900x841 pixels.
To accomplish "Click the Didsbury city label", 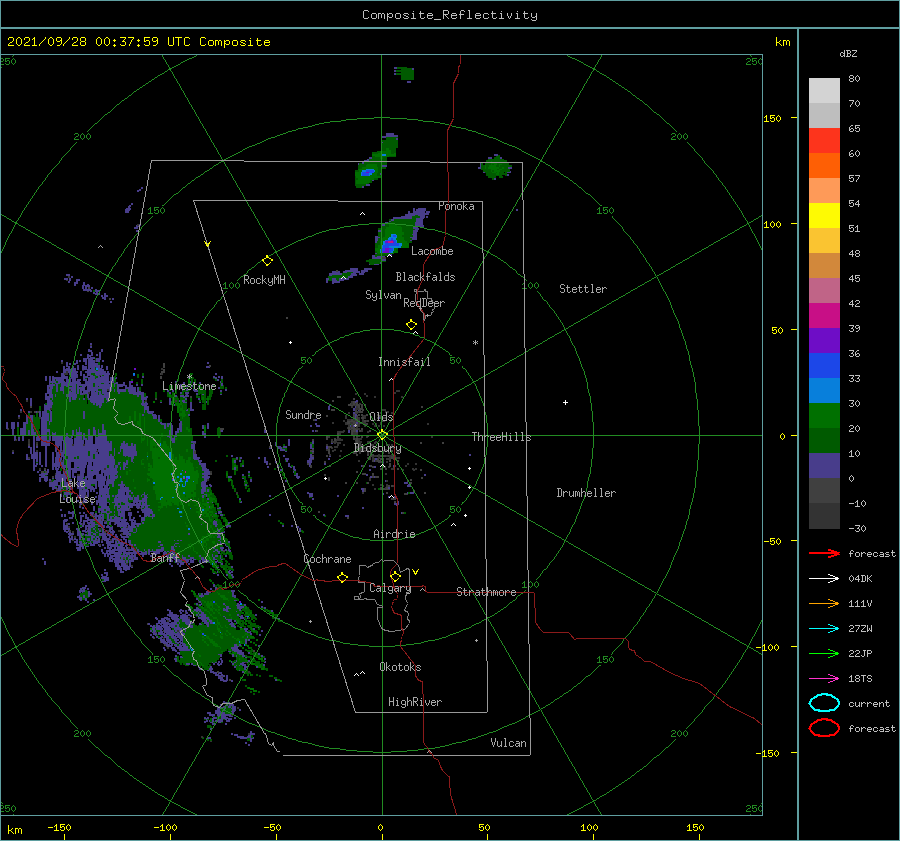I will click(x=378, y=448).
